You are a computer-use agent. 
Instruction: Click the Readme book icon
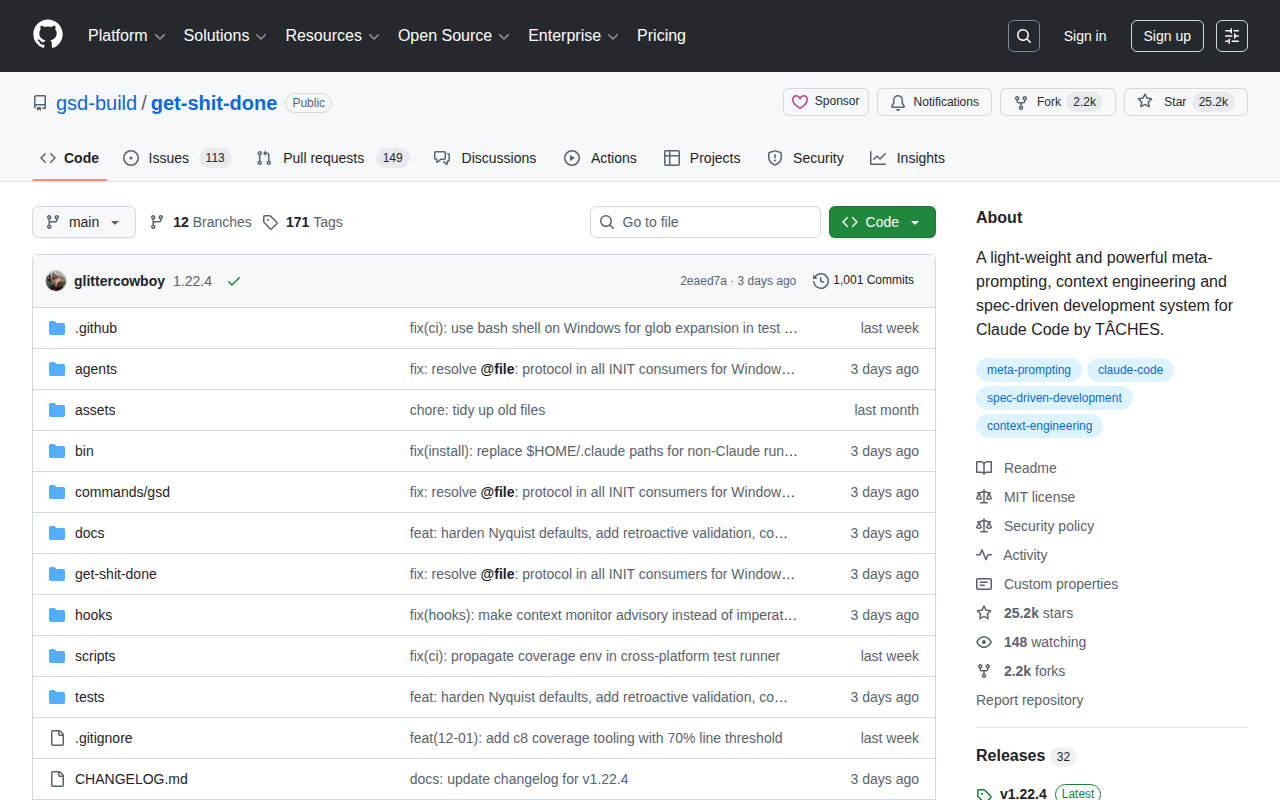click(x=984, y=467)
